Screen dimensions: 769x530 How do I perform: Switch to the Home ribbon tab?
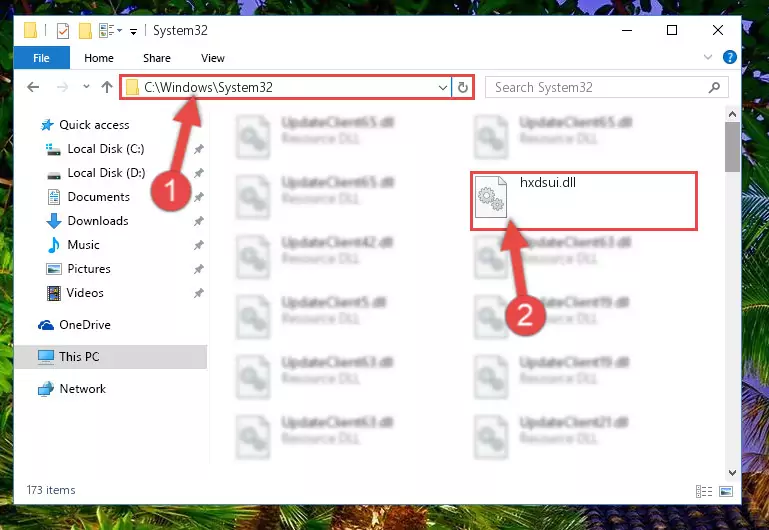pos(99,58)
